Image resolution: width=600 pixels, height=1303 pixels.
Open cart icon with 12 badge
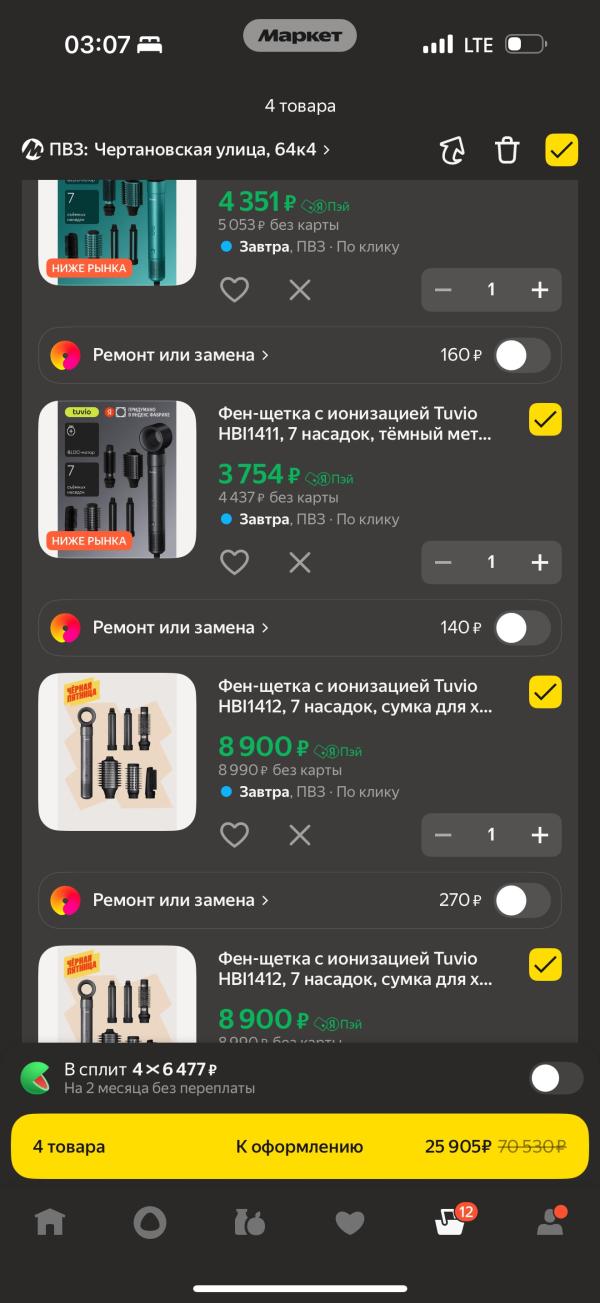450,1221
